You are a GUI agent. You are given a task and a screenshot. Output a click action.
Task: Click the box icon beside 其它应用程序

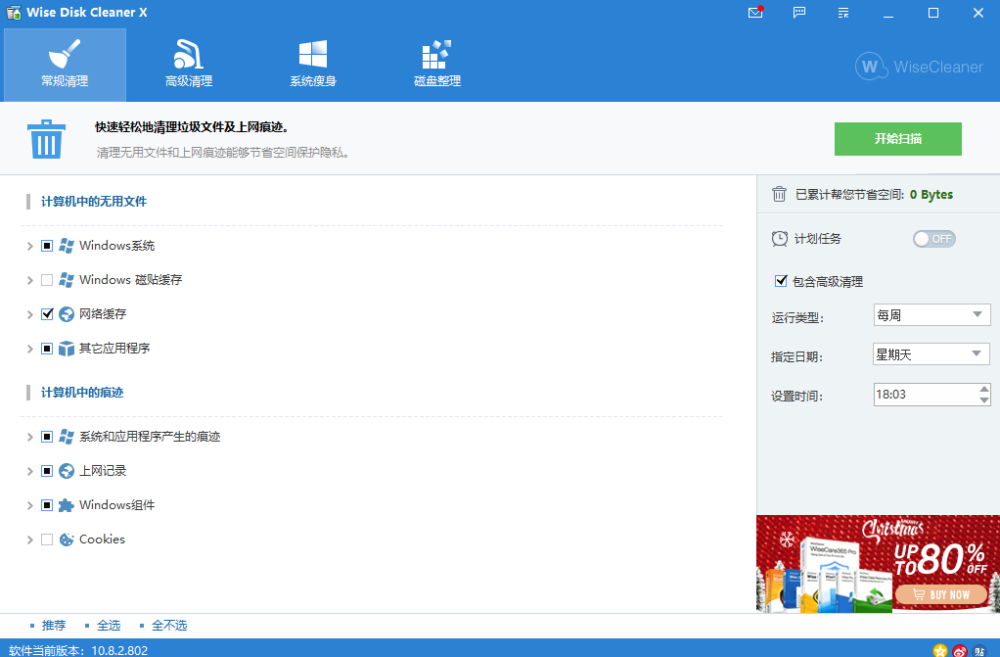pyautogui.click(x=66, y=348)
